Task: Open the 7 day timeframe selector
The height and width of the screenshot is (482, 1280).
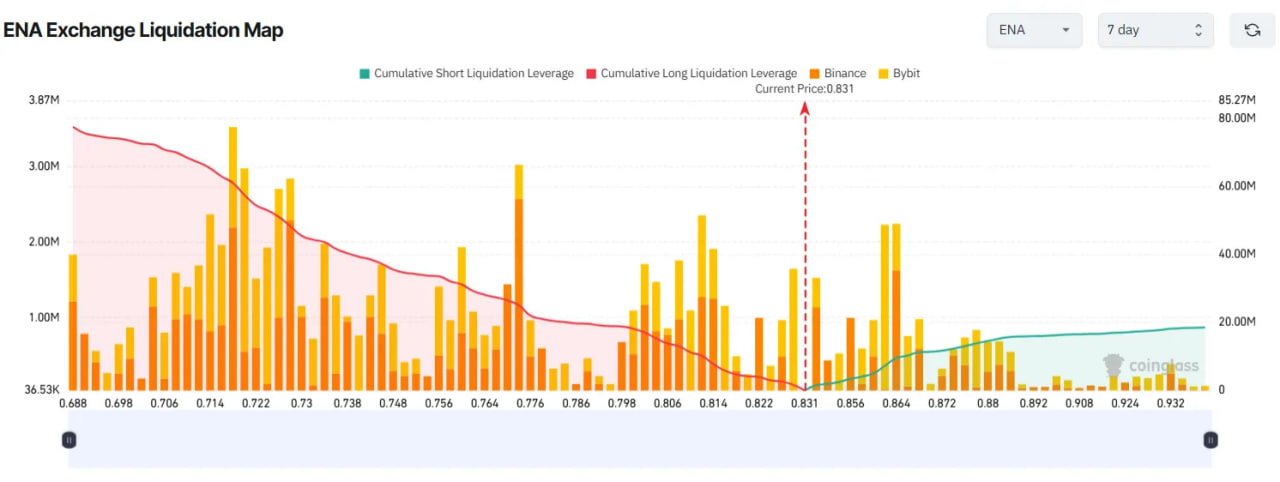Action: pyautogui.click(x=1155, y=30)
